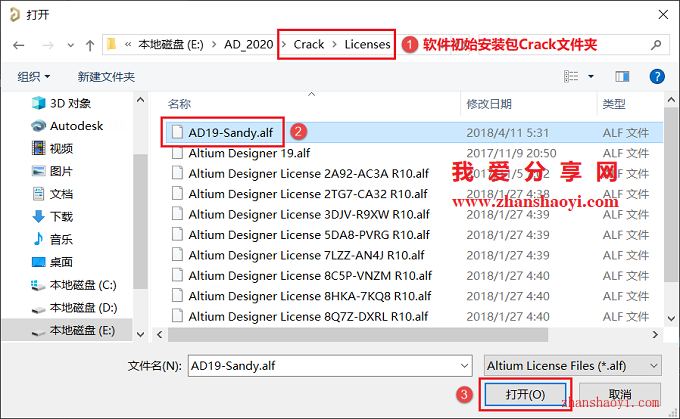The height and width of the screenshot is (419, 680).
Task: Sort by 修改日期 column header
Action: 489,104
